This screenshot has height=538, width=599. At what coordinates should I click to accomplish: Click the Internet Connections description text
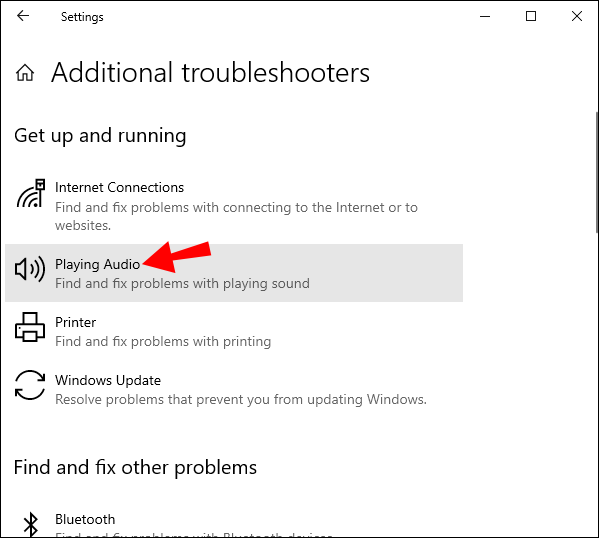click(236, 216)
